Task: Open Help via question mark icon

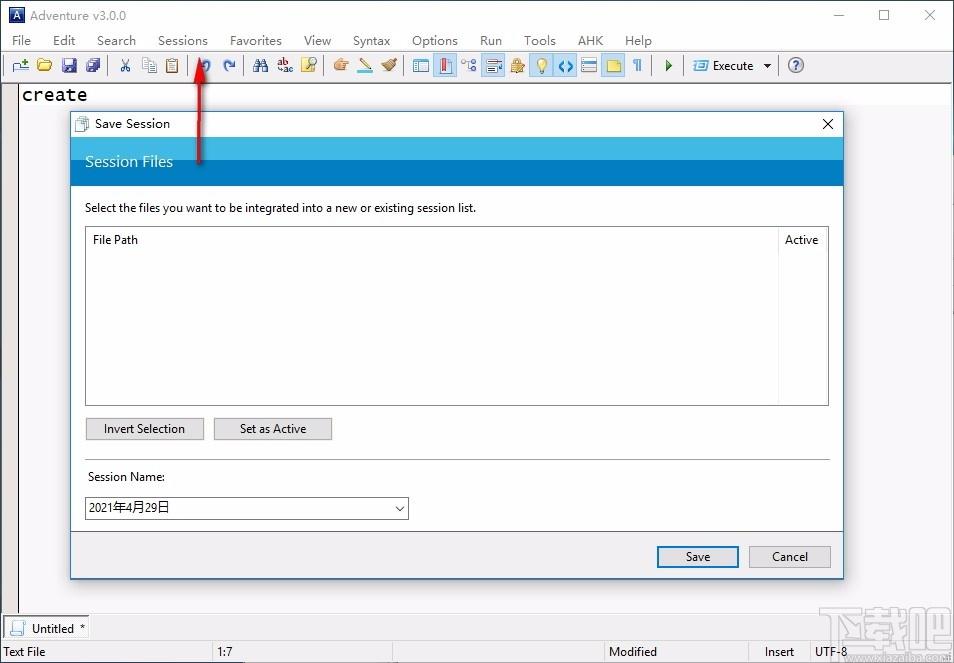Action: click(795, 65)
